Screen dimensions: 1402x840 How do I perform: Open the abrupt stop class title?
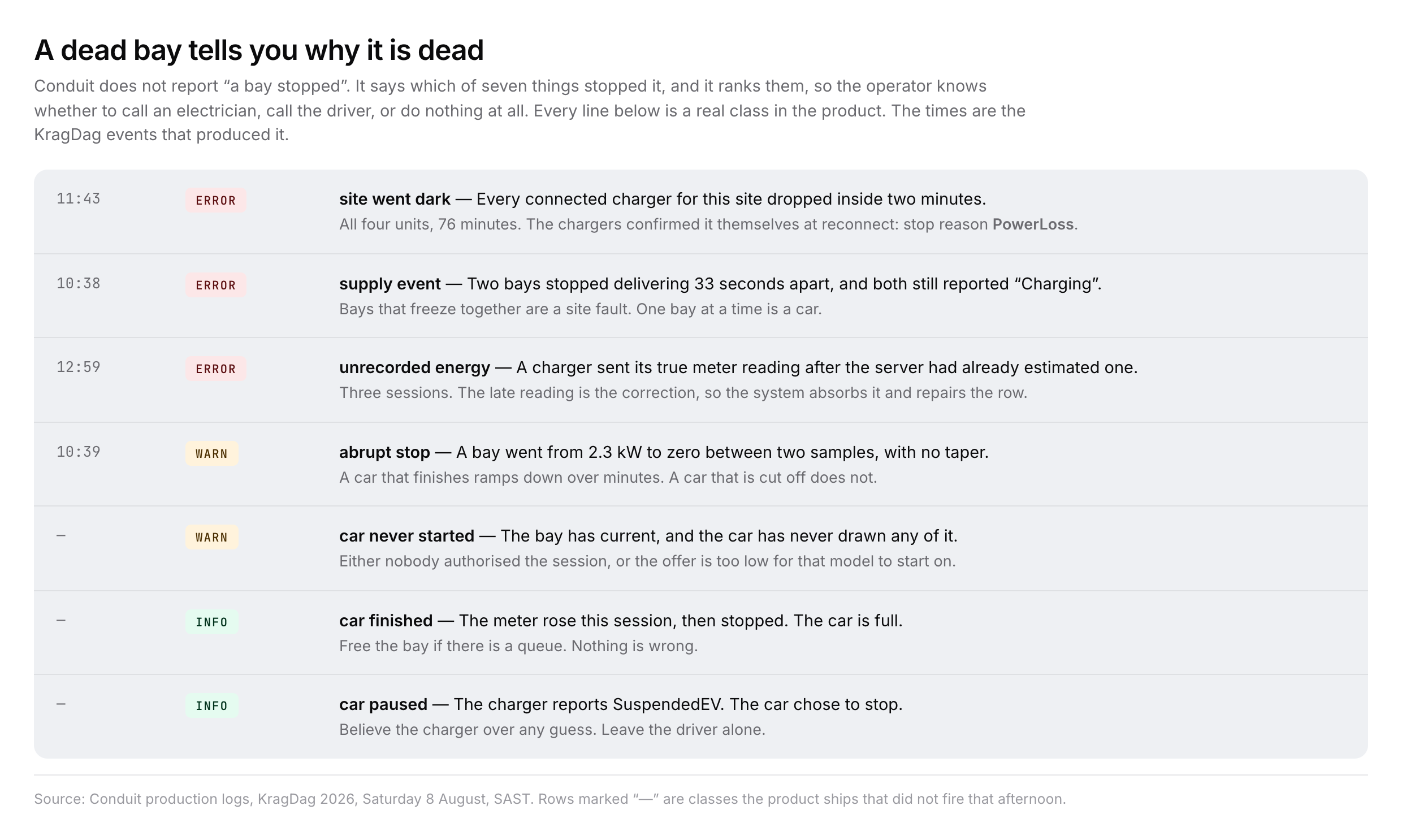coord(384,452)
